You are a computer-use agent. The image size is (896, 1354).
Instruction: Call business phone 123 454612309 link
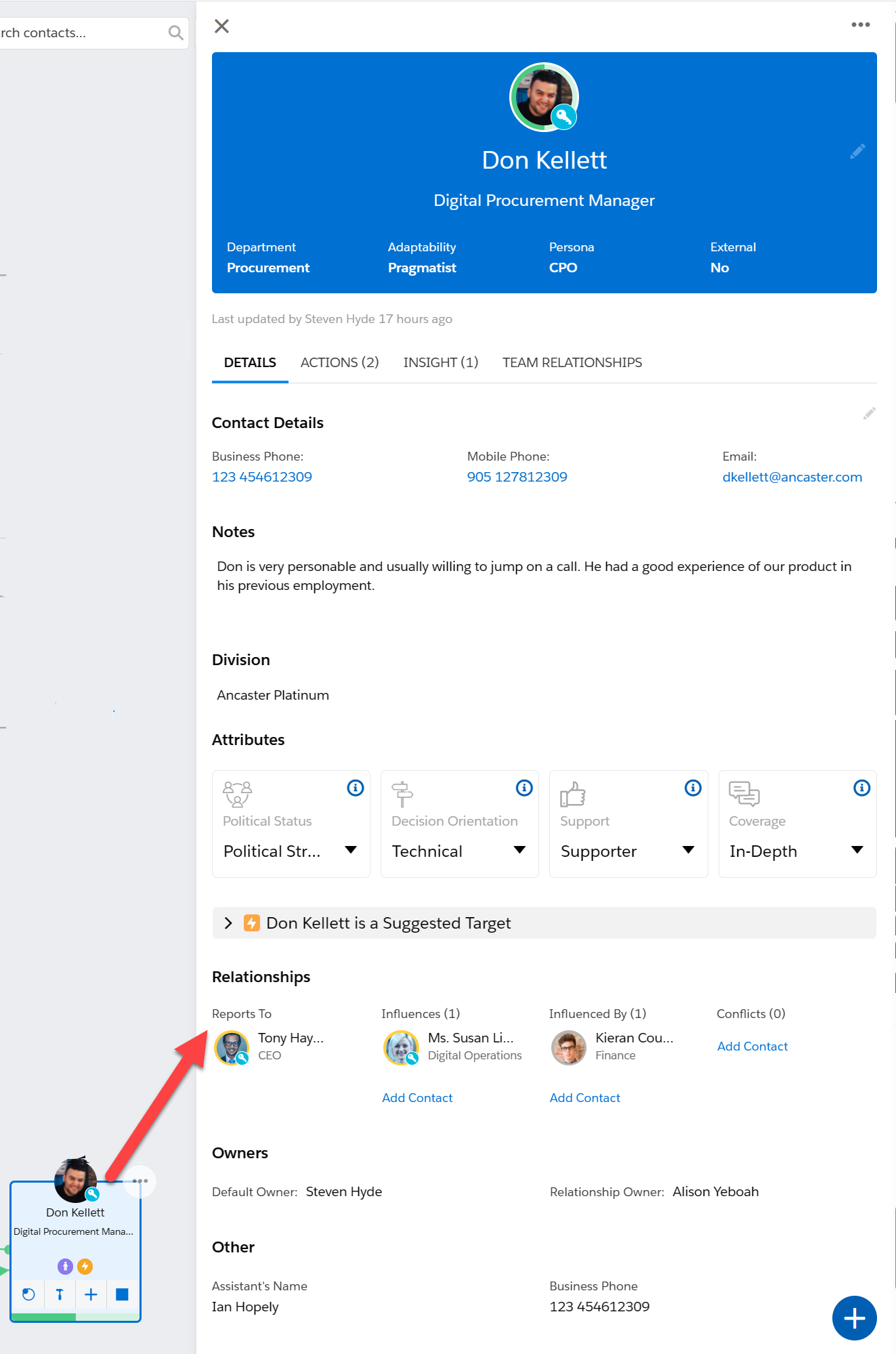pos(262,477)
